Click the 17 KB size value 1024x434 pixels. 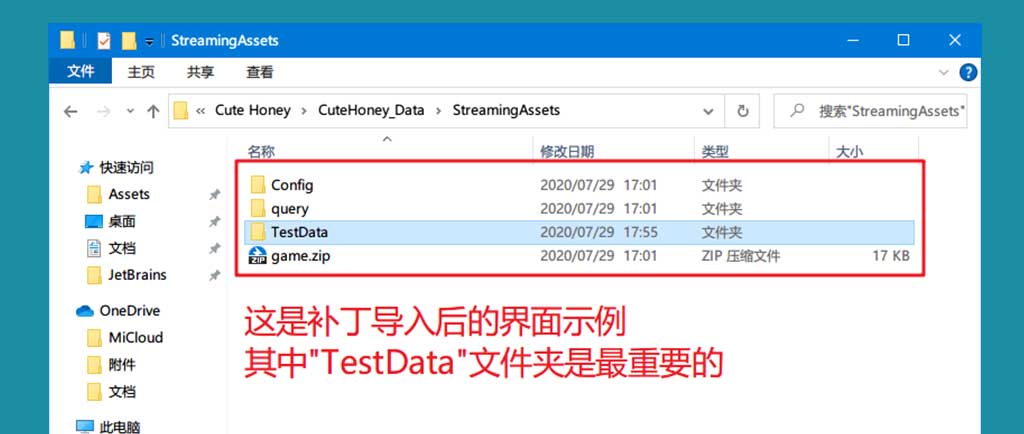891,256
